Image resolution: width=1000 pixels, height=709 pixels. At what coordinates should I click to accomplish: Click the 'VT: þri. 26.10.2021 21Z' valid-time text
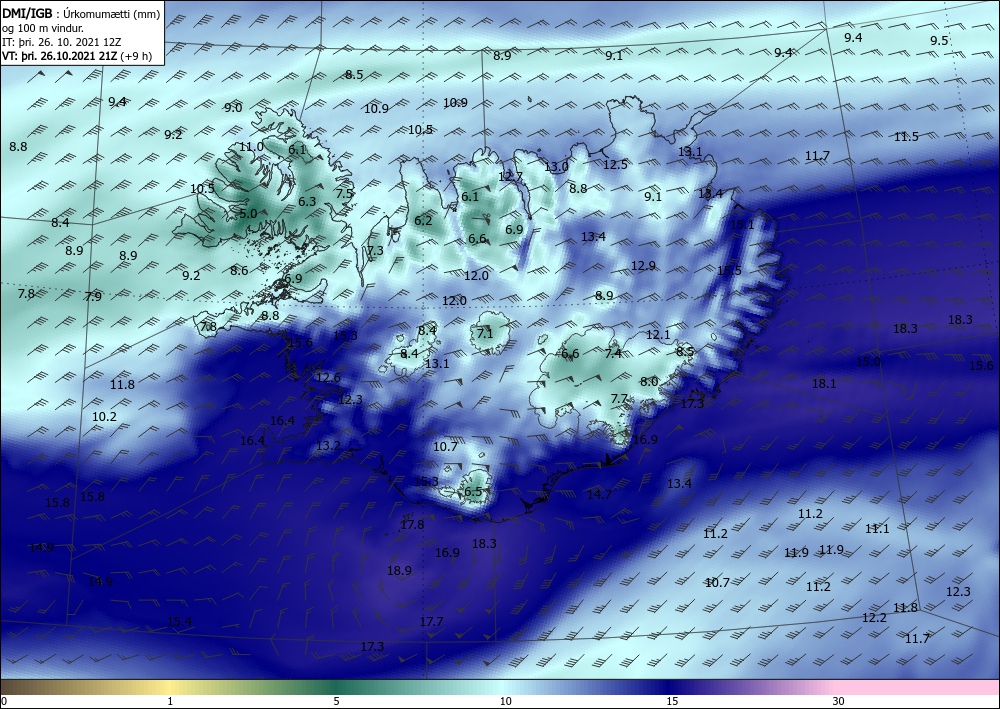click(62, 55)
